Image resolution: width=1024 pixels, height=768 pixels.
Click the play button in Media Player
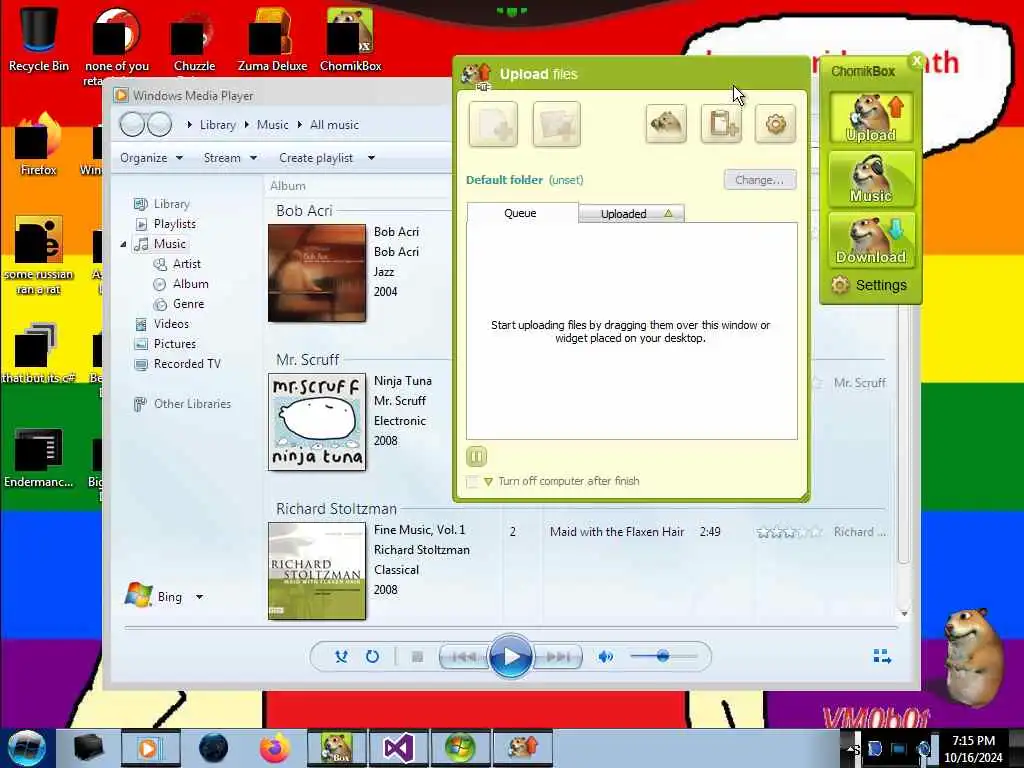(x=511, y=656)
